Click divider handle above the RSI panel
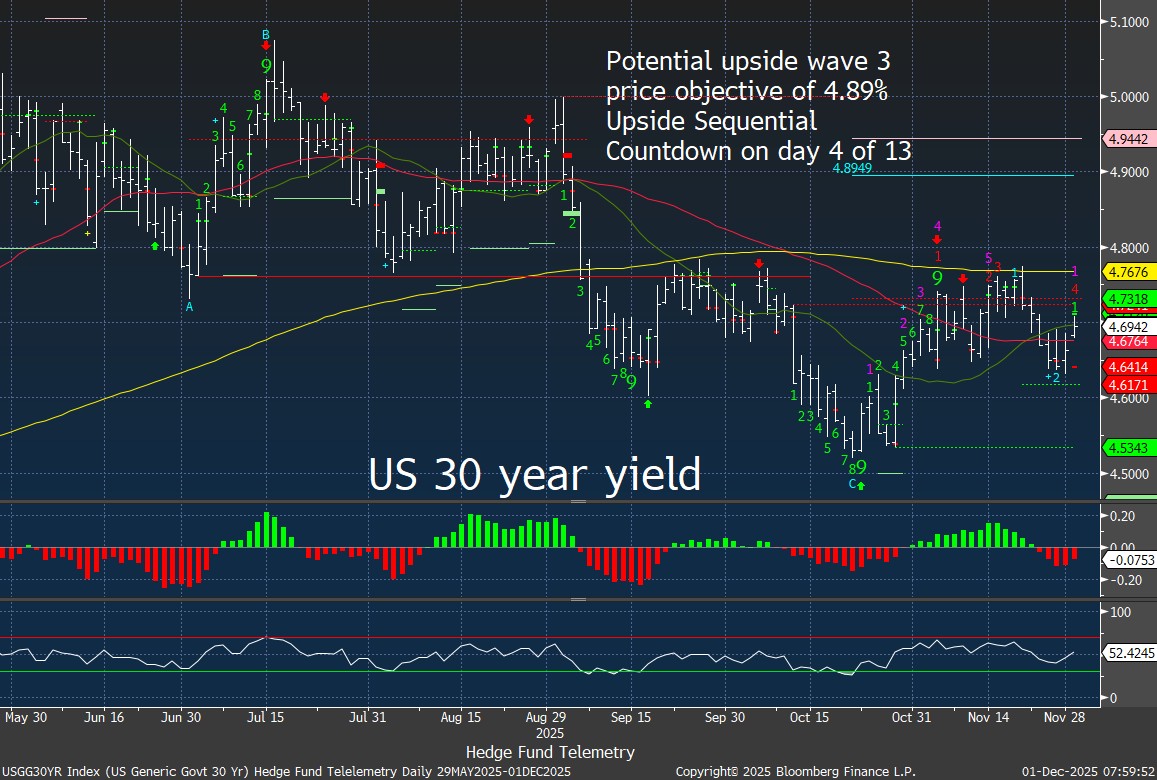This screenshot has width=1157, height=780. (x=577, y=599)
